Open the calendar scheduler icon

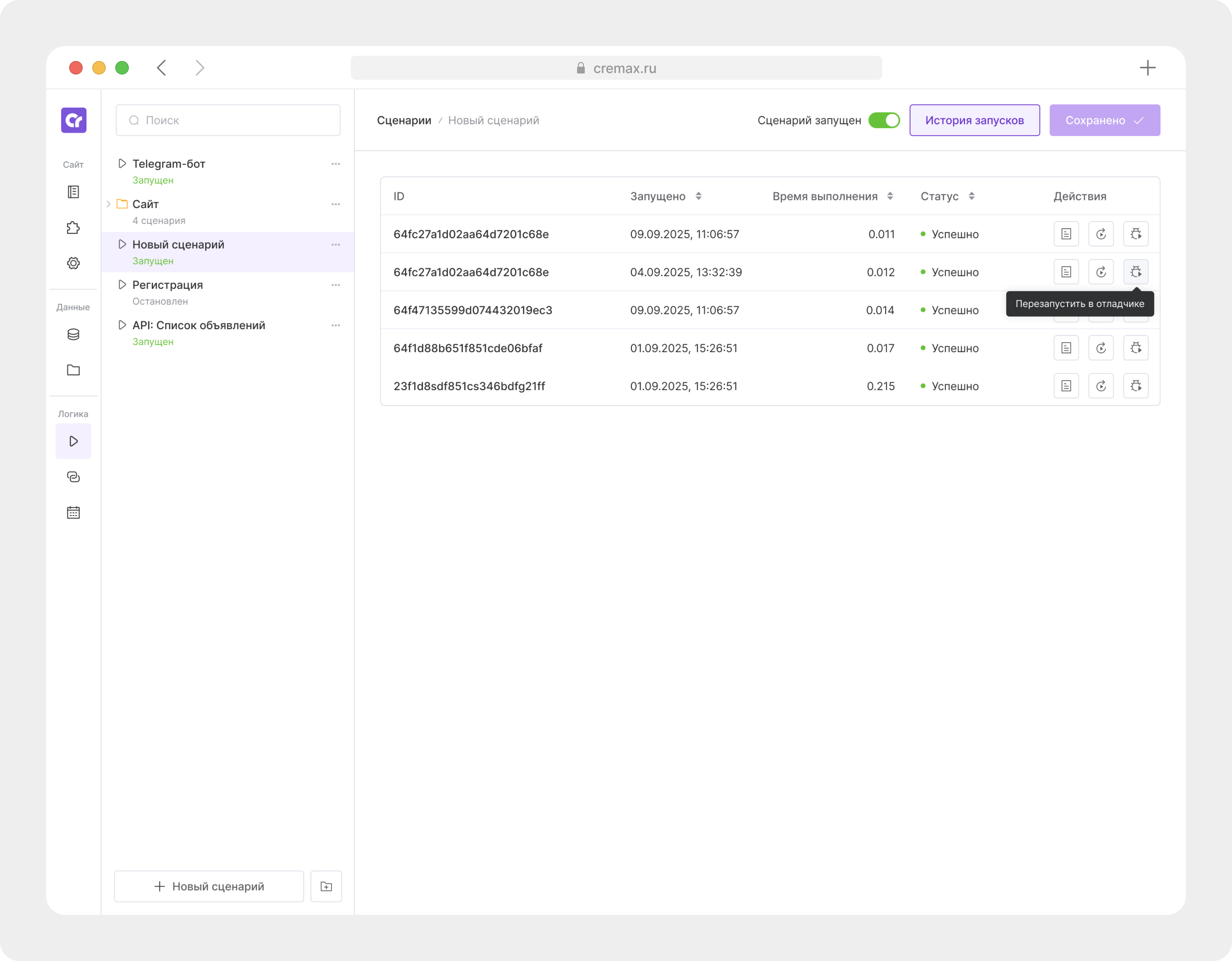[x=74, y=513]
